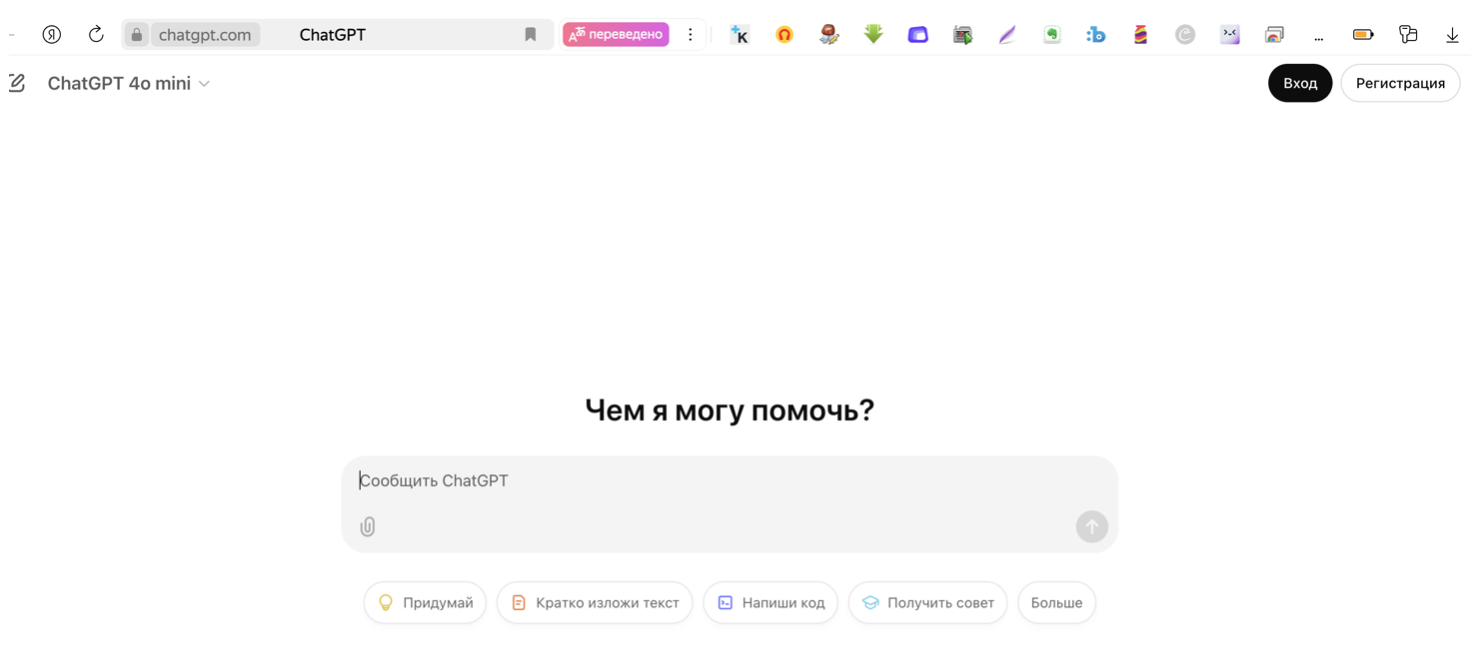Choose the 'Придумай' suggestion chip
Viewport: 1478px width, 652px height.
425,603
